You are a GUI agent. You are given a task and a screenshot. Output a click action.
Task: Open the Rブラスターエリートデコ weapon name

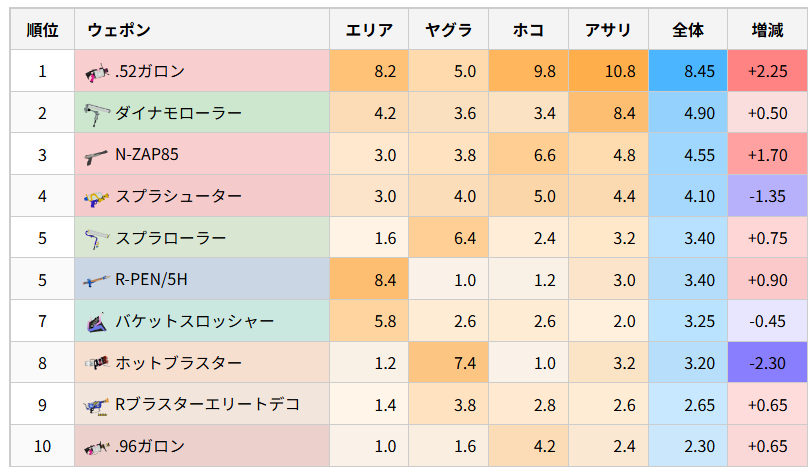[x=207, y=405]
